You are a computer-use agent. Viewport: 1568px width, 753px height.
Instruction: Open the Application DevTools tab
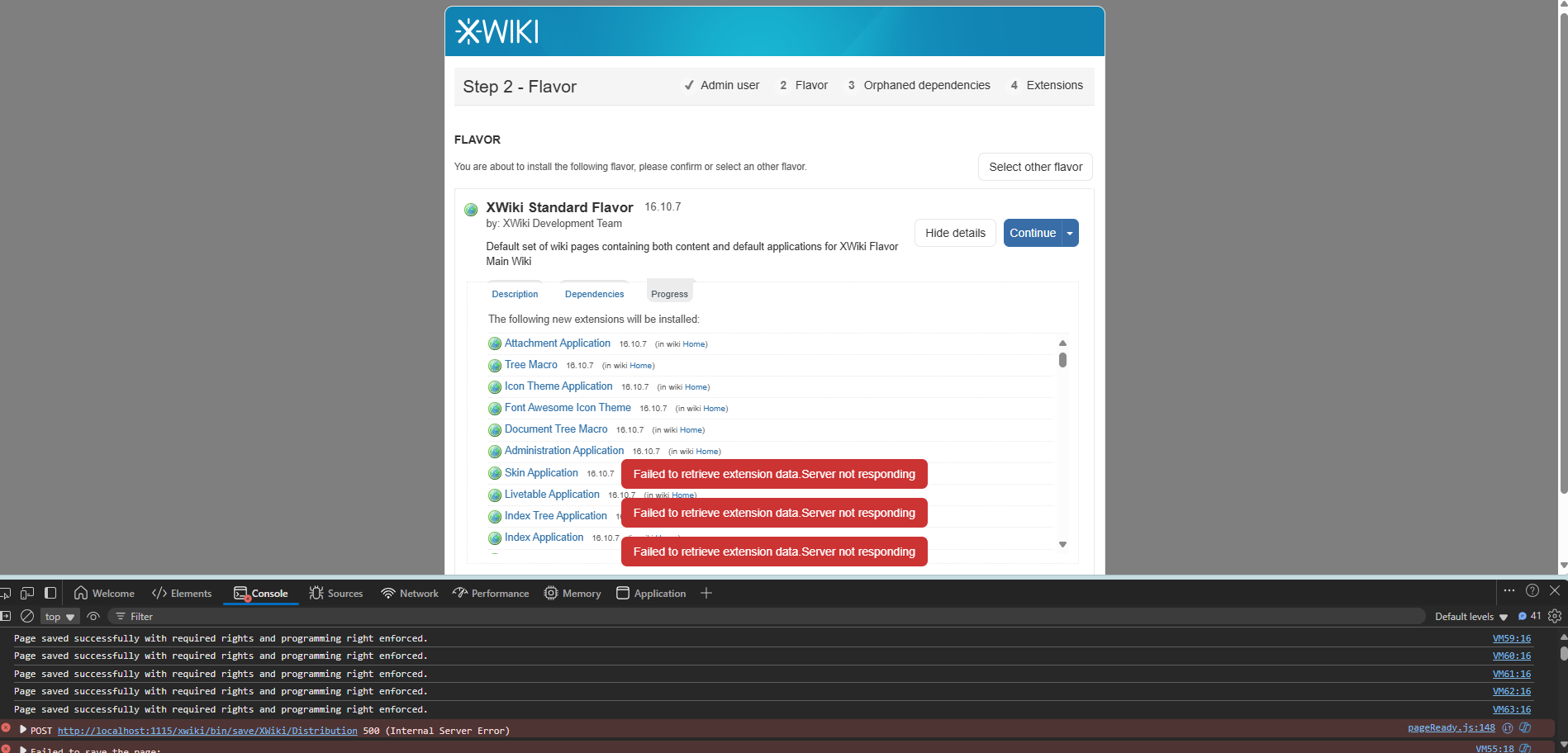pyautogui.click(x=651, y=593)
